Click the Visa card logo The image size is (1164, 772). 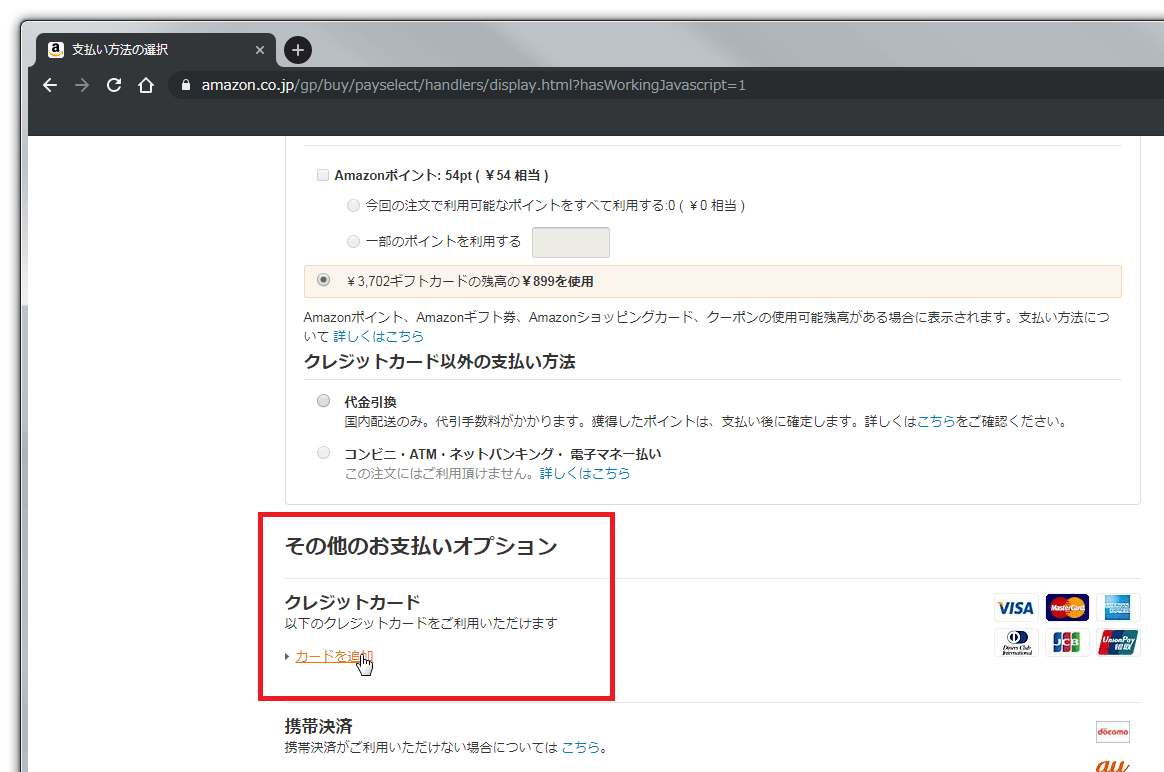coord(1015,608)
